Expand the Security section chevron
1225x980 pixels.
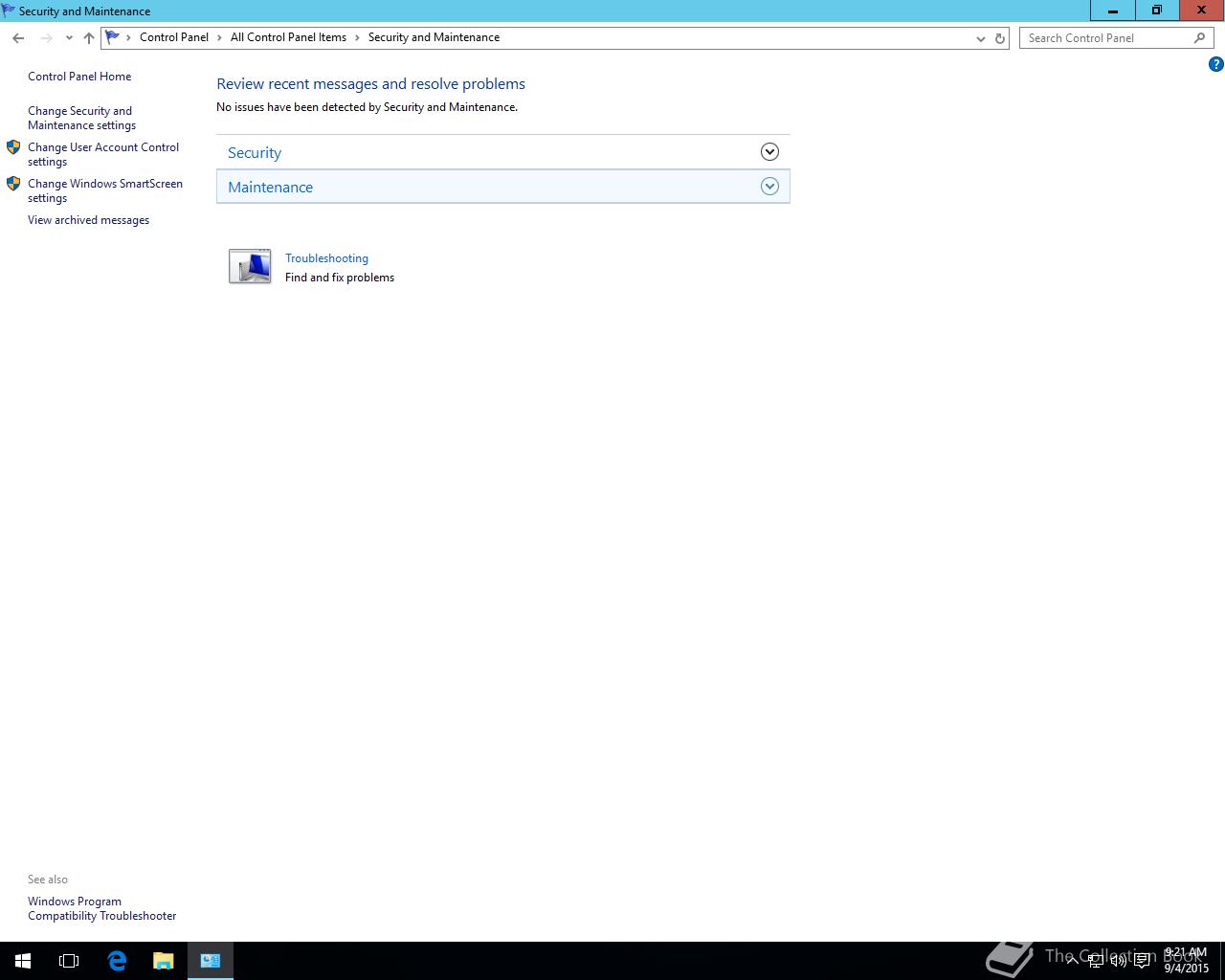coord(769,152)
